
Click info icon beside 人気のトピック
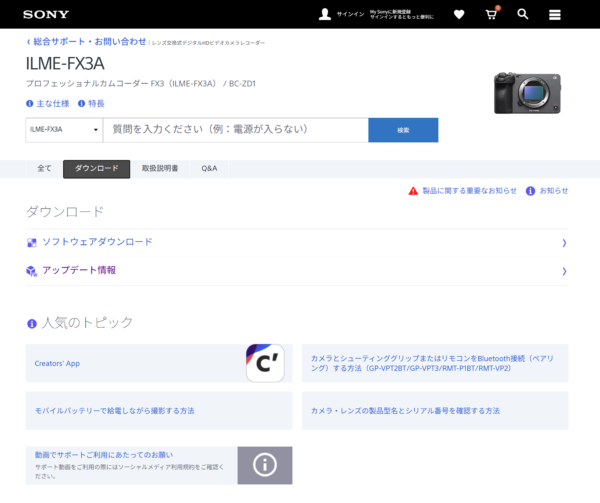pos(32,324)
